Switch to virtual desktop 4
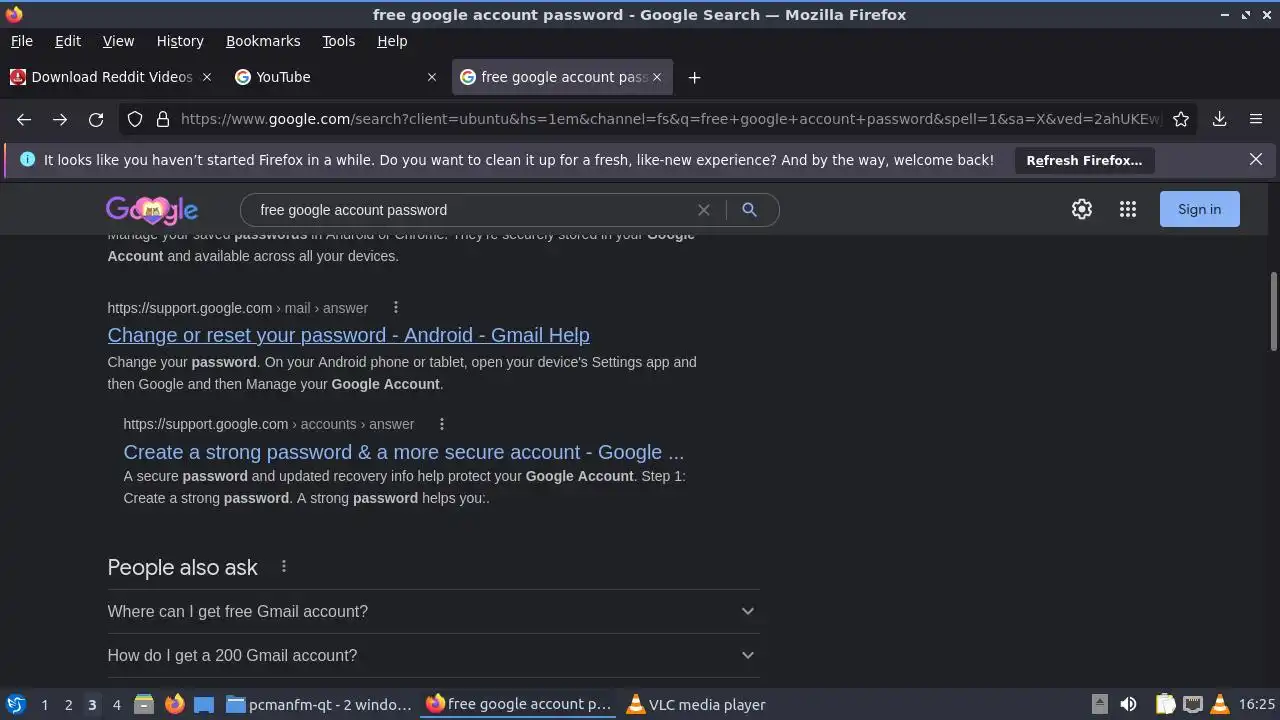 (x=116, y=704)
